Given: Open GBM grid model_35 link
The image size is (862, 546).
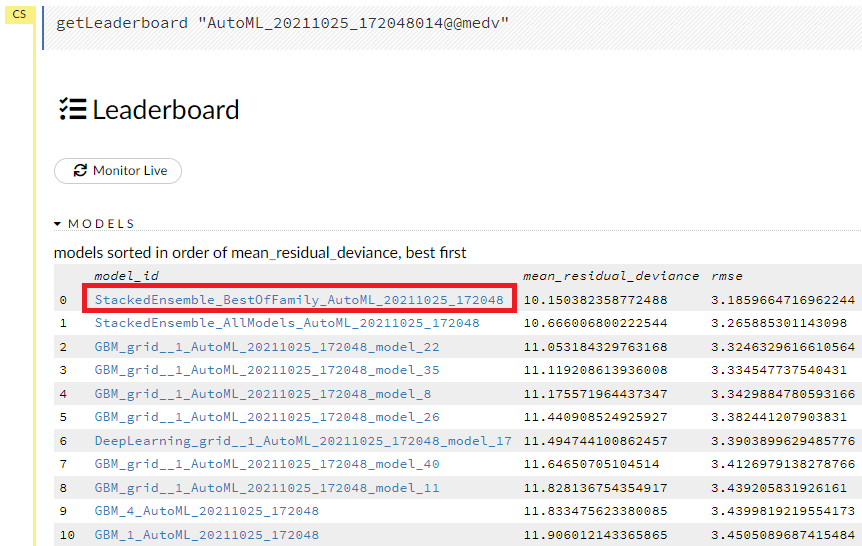Looking at the screenshot, I should tap(266, 370).
